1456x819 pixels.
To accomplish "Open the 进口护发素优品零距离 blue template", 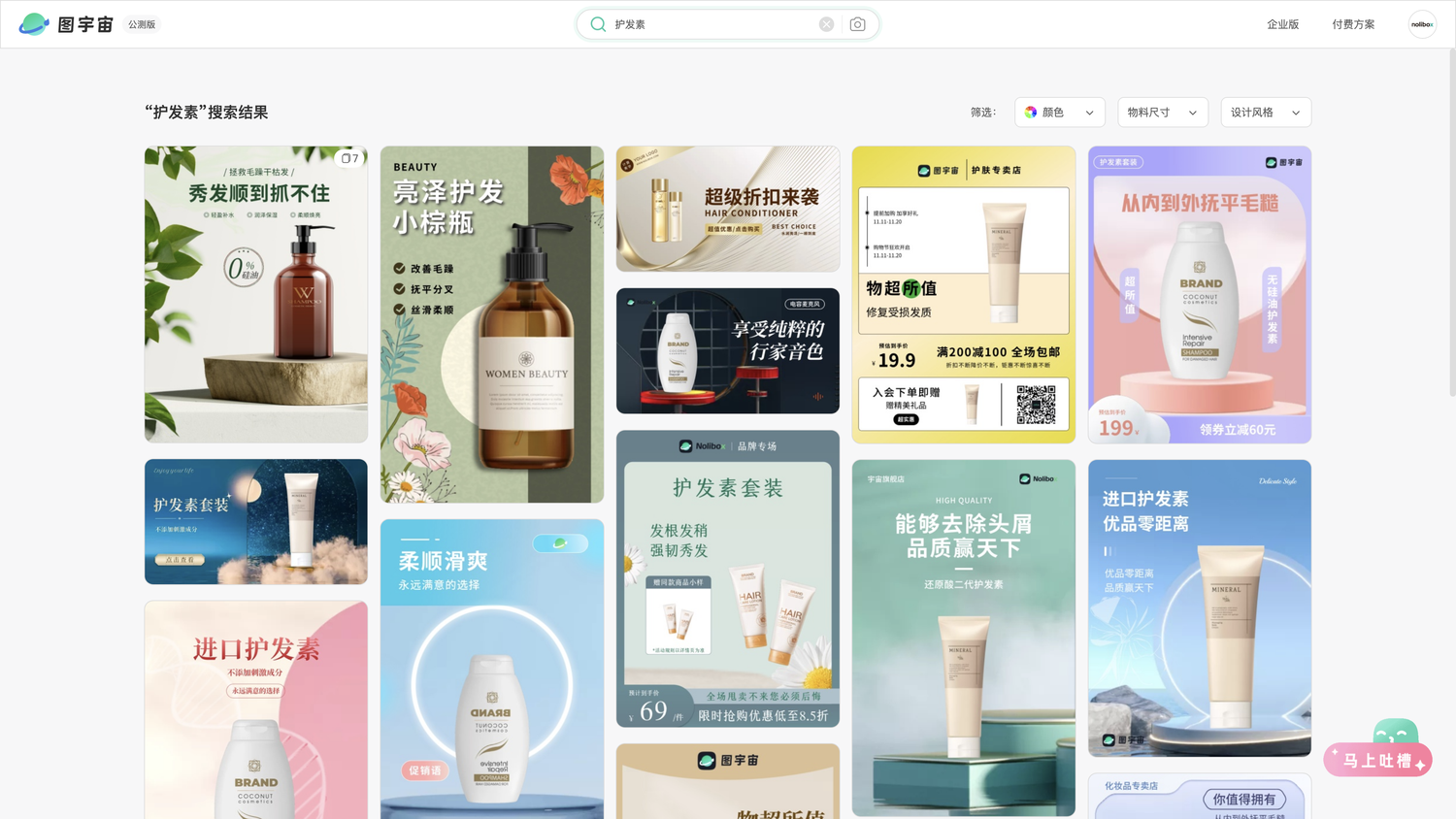I will tap(1200, 608).
